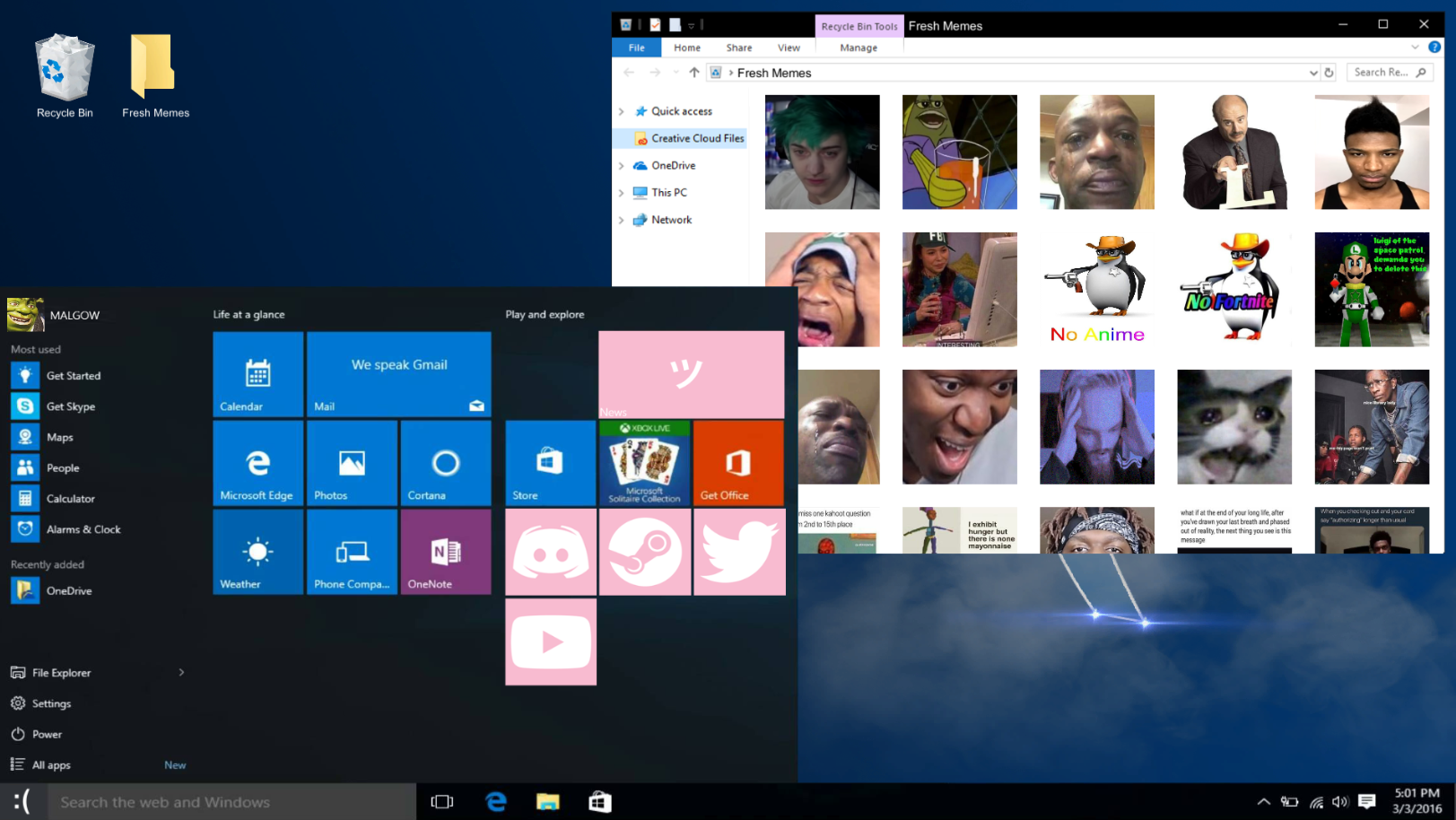Launch Cortana from its Start menu tile
This screenshot has height=820, width=1456.
point(445,462)
